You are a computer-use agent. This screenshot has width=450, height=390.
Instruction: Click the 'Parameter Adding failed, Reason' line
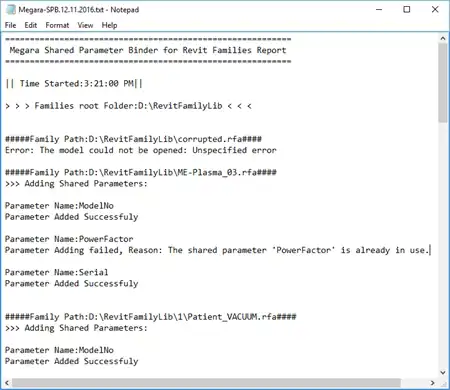click(x=217, y=250)
